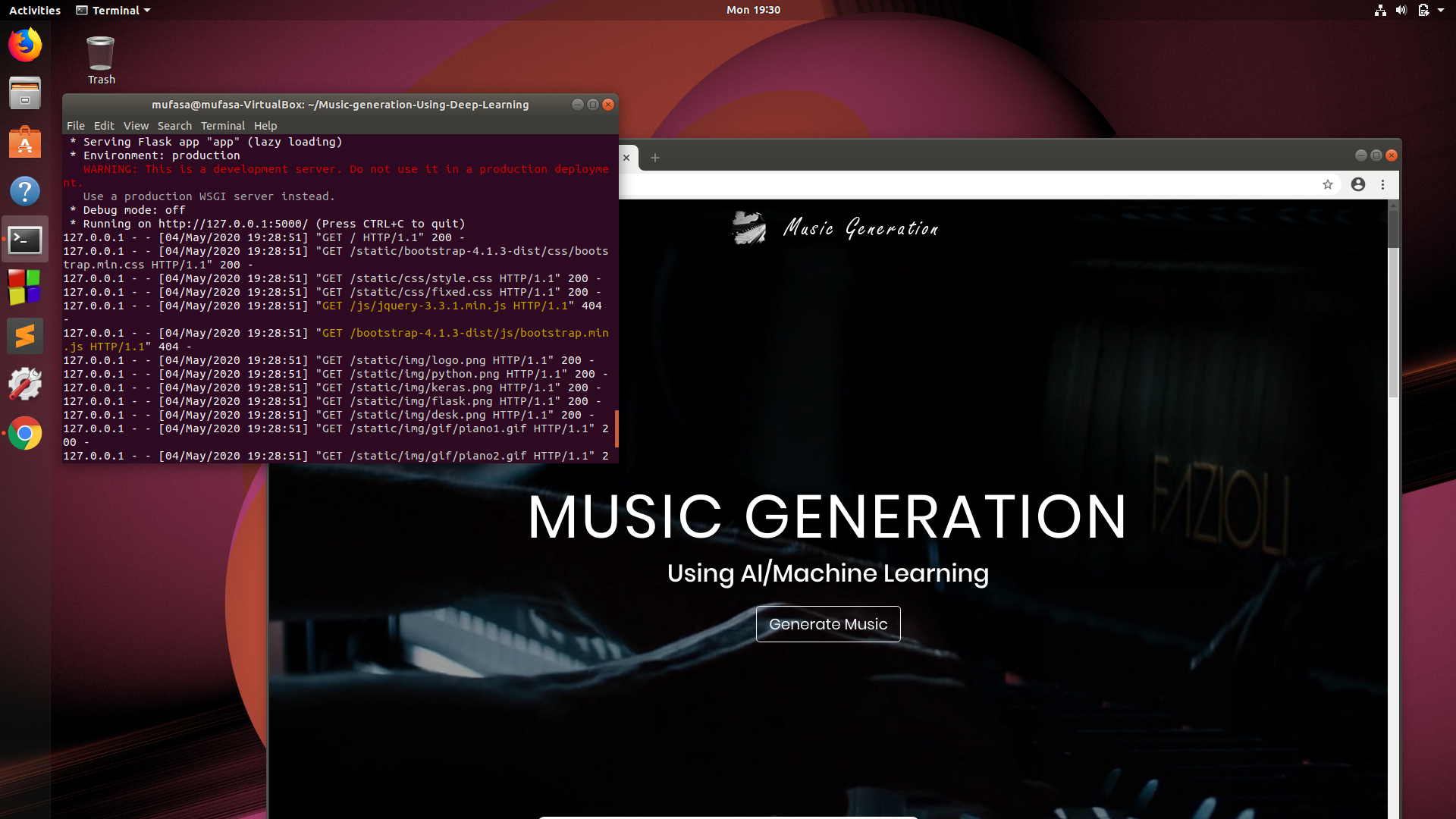The image size is (1456, 819).
Task: Open the Chrome three-dot menu
Action: pos(1382,184)
